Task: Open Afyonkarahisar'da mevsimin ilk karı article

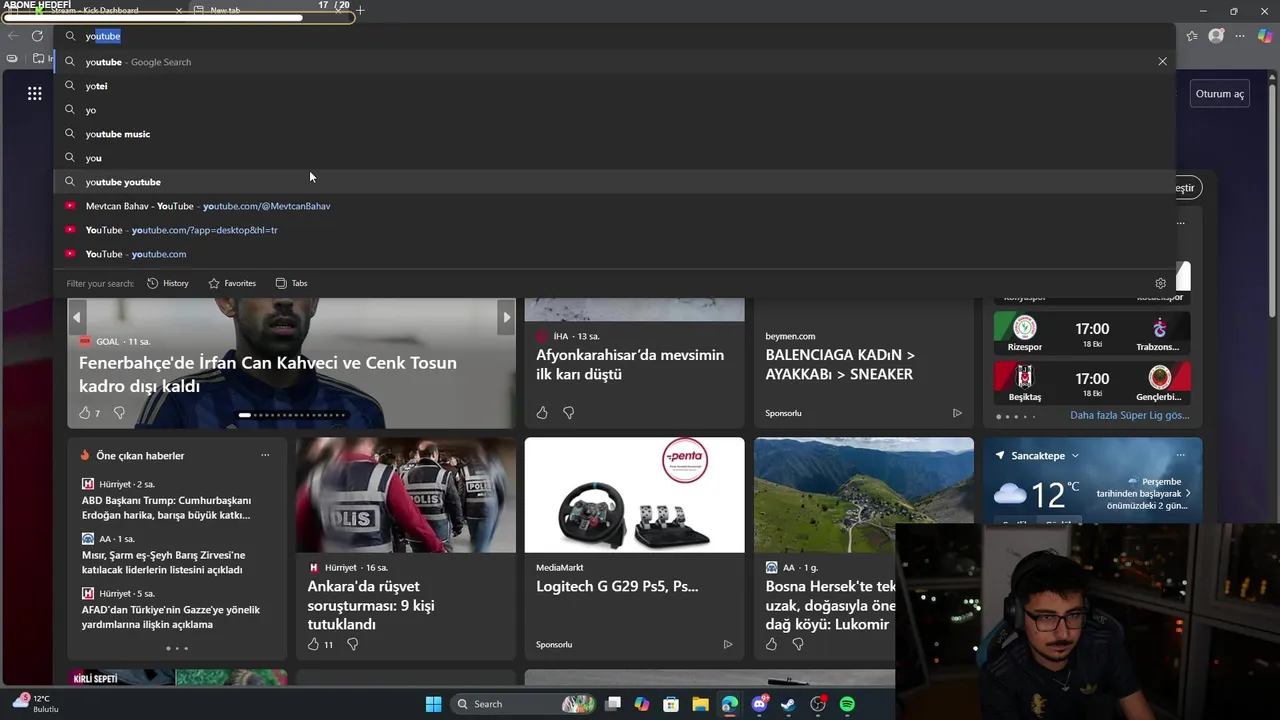Action: pyautogui.click(x=630, y=364)
